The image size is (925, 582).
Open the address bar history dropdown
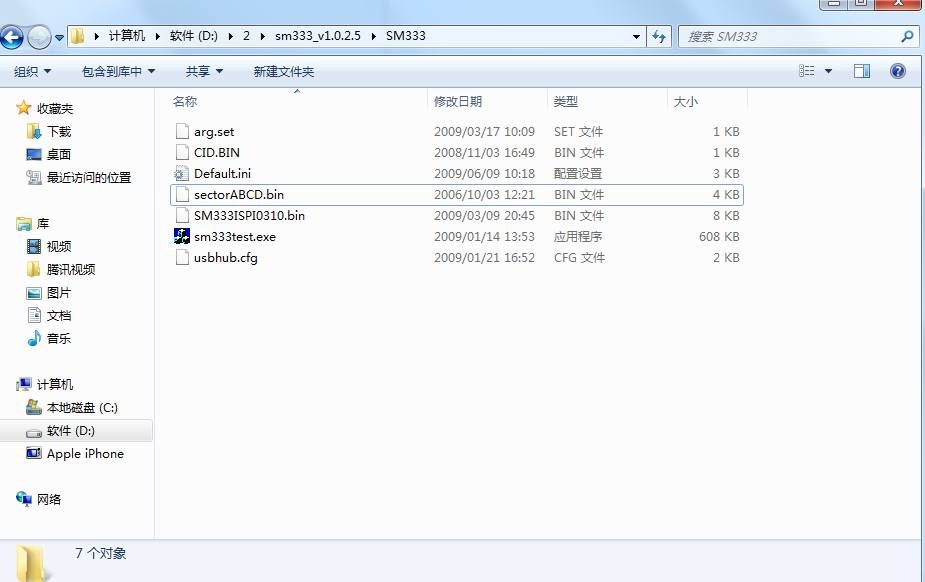coord(636,36)
